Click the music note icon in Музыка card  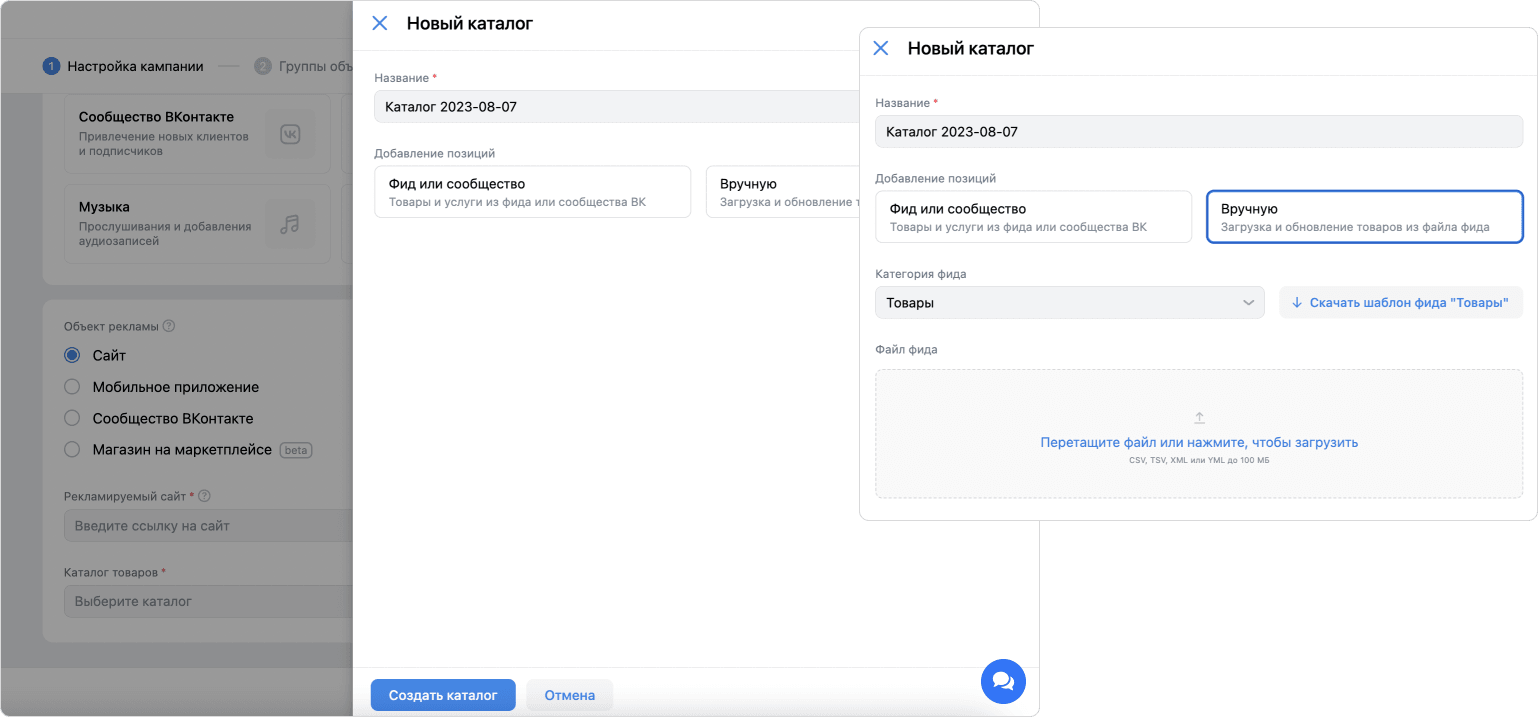click(x=290, y=223)
